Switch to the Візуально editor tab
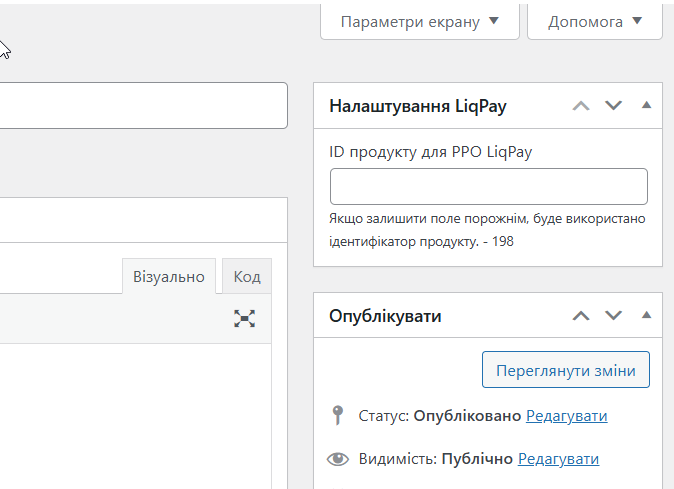The height and width of the screenshot is (489, 674). [x=169, y=276]
